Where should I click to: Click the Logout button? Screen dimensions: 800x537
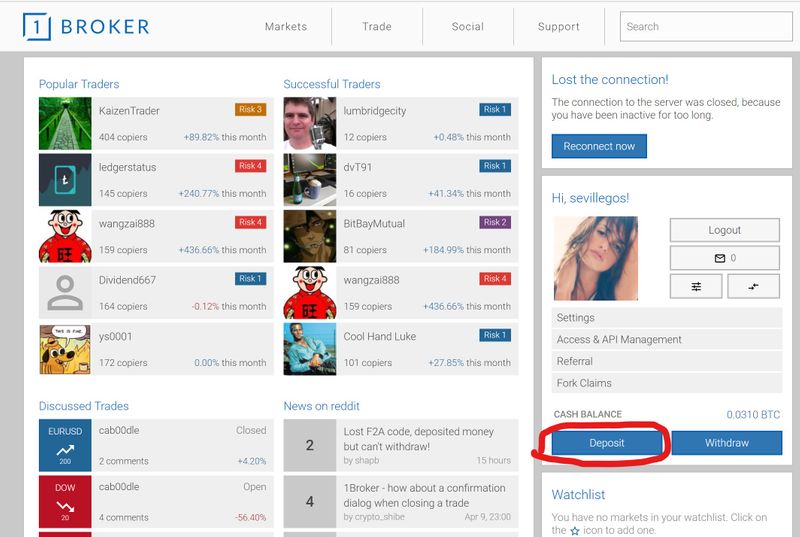[724, 230]
